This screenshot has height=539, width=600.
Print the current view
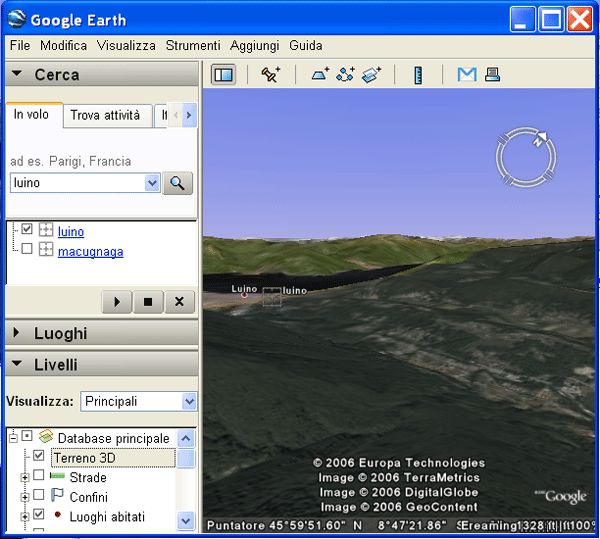[x=492, y=74]
